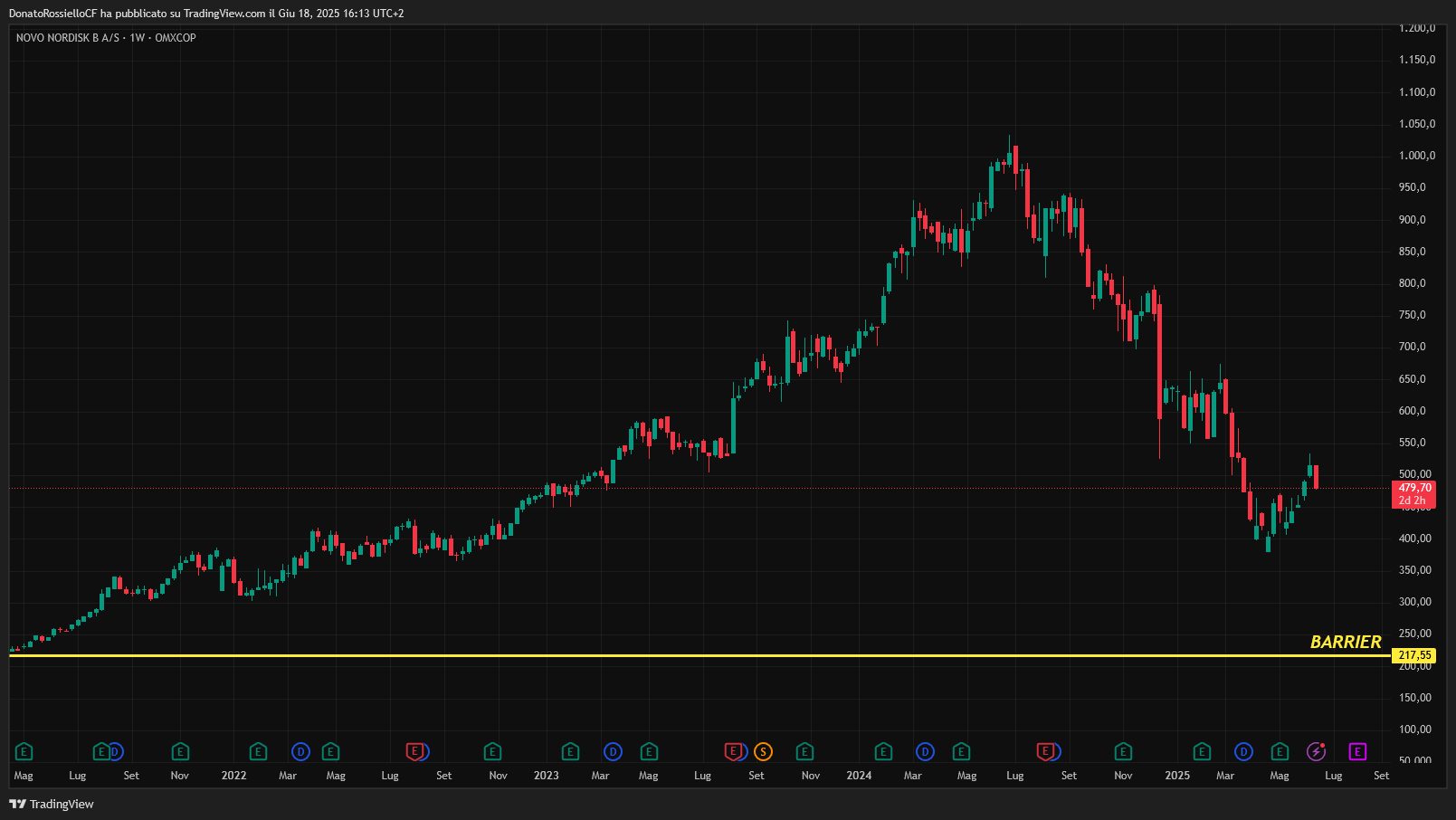Click green E earnings marker above Mag 2025
Screen dimensions: 1456x820
pyautogui.click(x=1280, y=751)
